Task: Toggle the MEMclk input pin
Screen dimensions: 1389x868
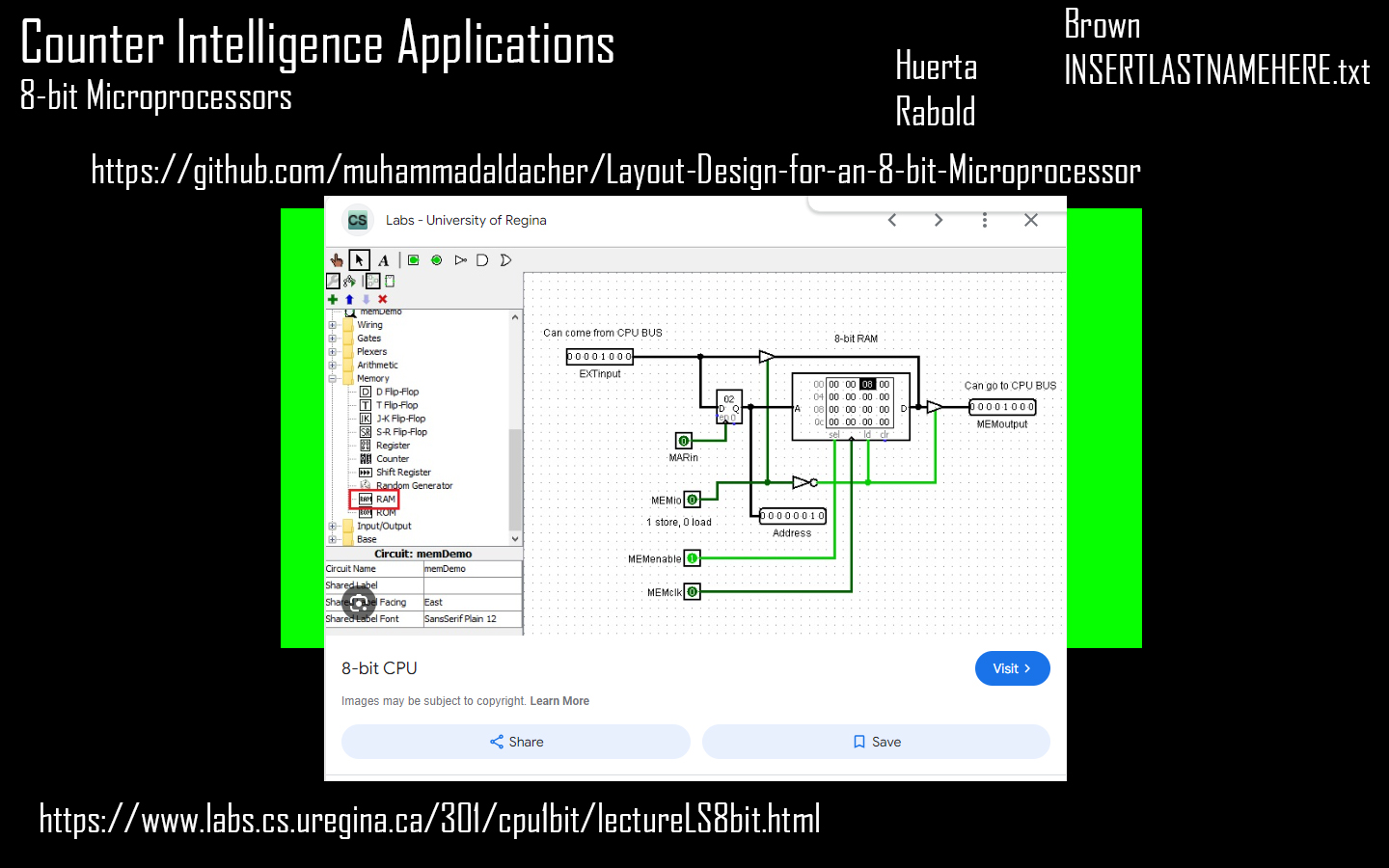Action: tap(692, 592)
